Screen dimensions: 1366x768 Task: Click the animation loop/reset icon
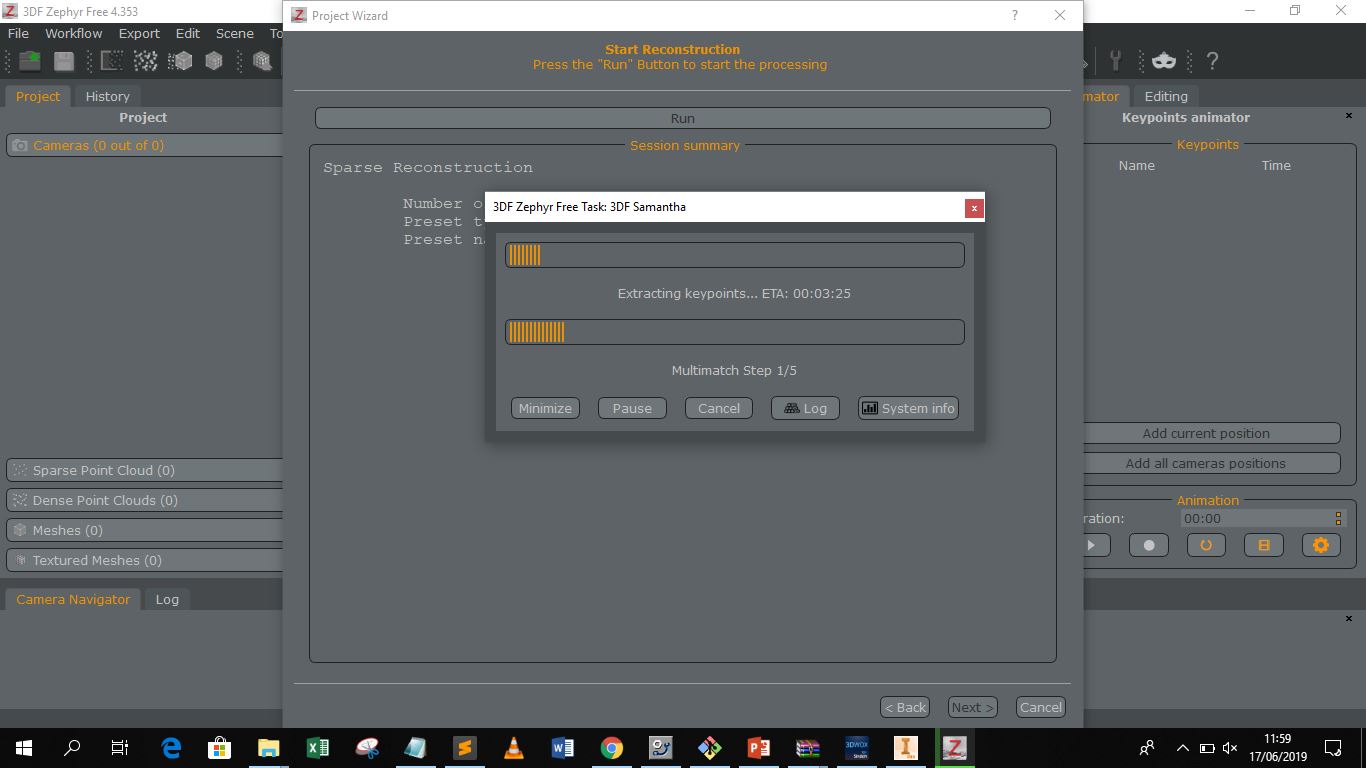1206,545
